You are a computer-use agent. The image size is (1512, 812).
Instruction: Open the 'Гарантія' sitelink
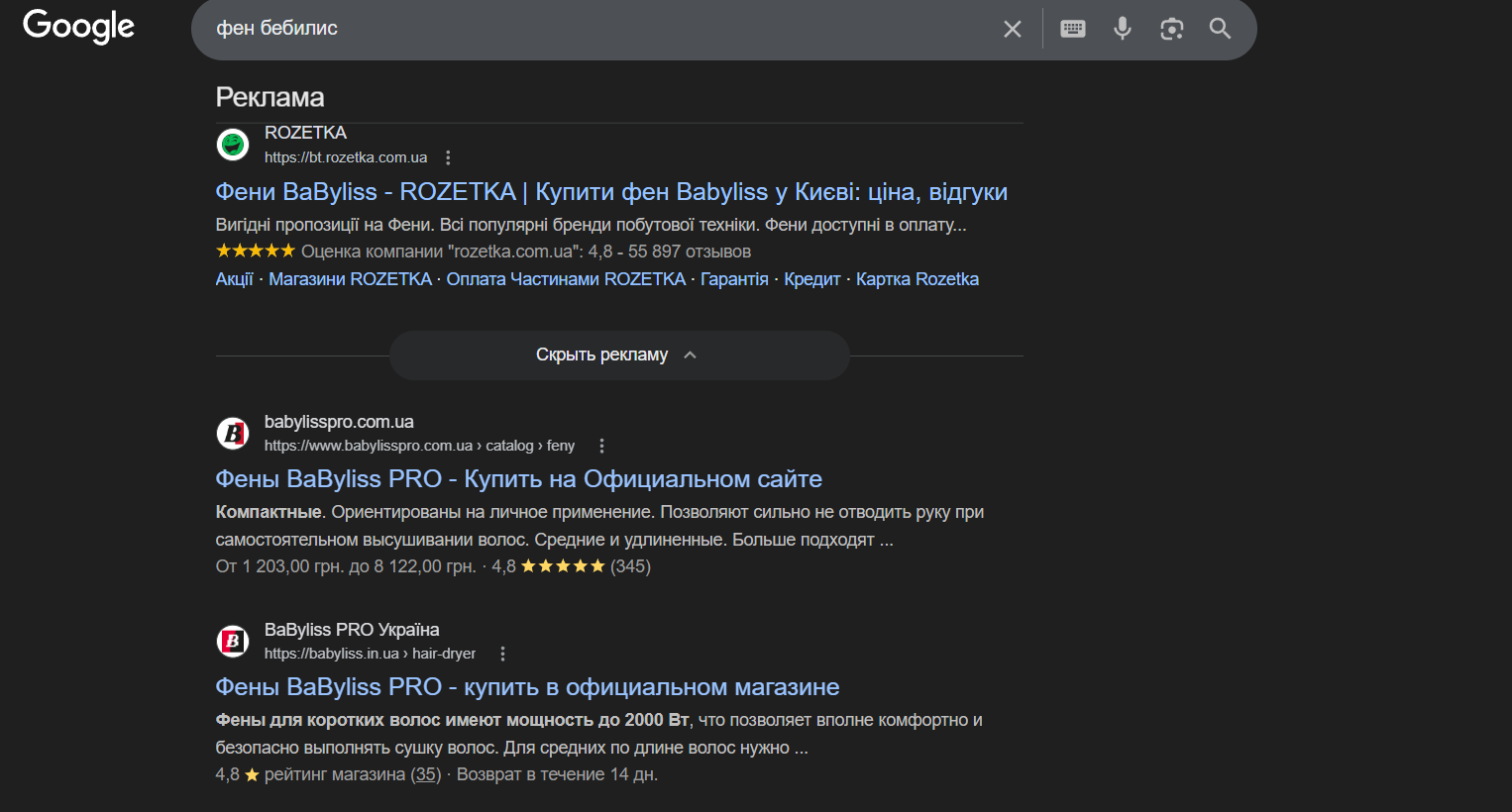pos(734,279)
